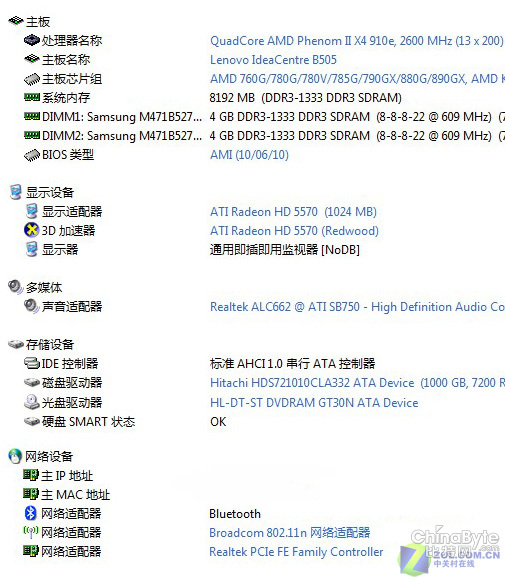
Task: Click the 磁盘驱动器 hard disk icon
Action: click(32, 382)
